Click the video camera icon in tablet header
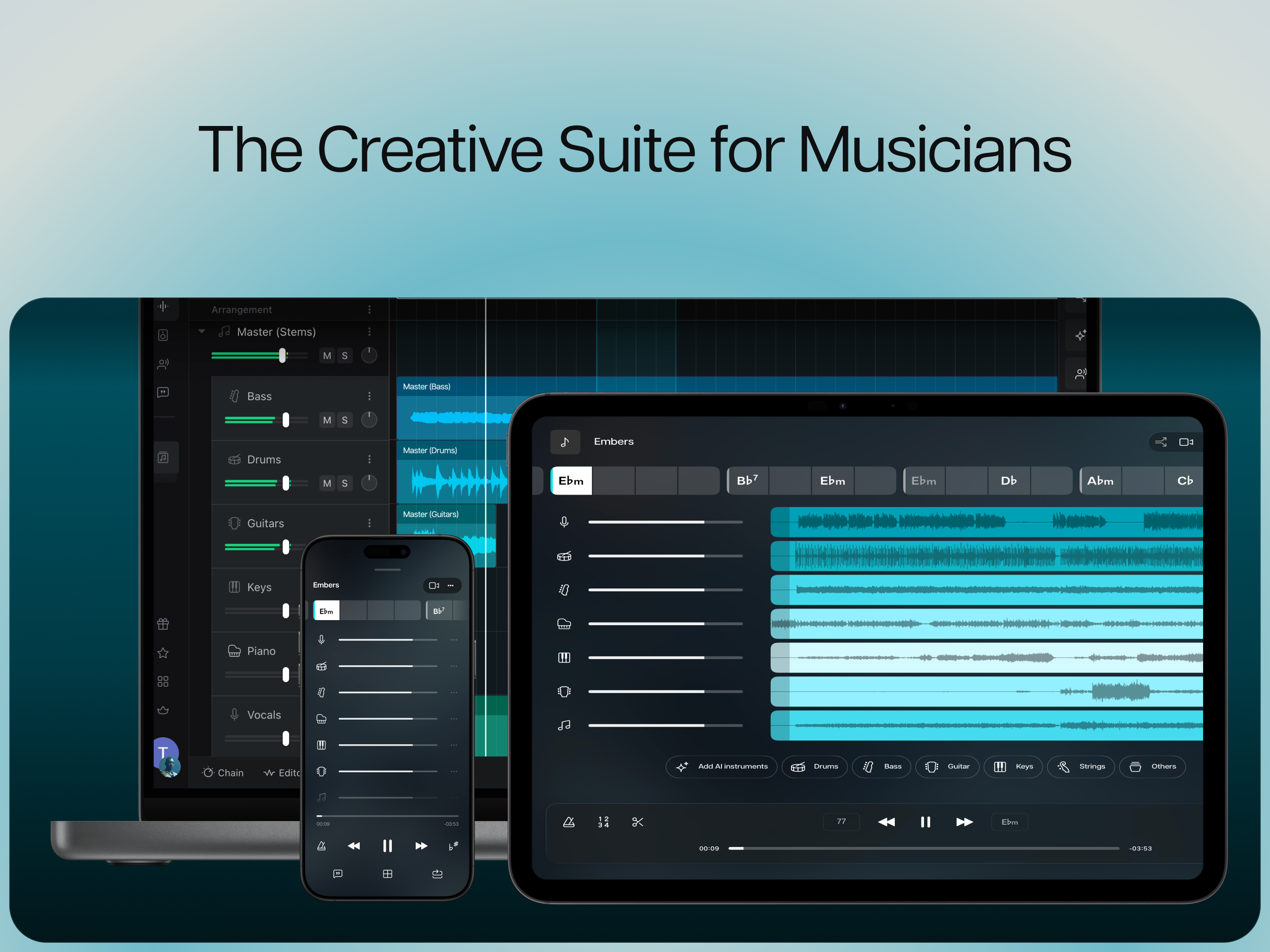 coord(1186,442)
